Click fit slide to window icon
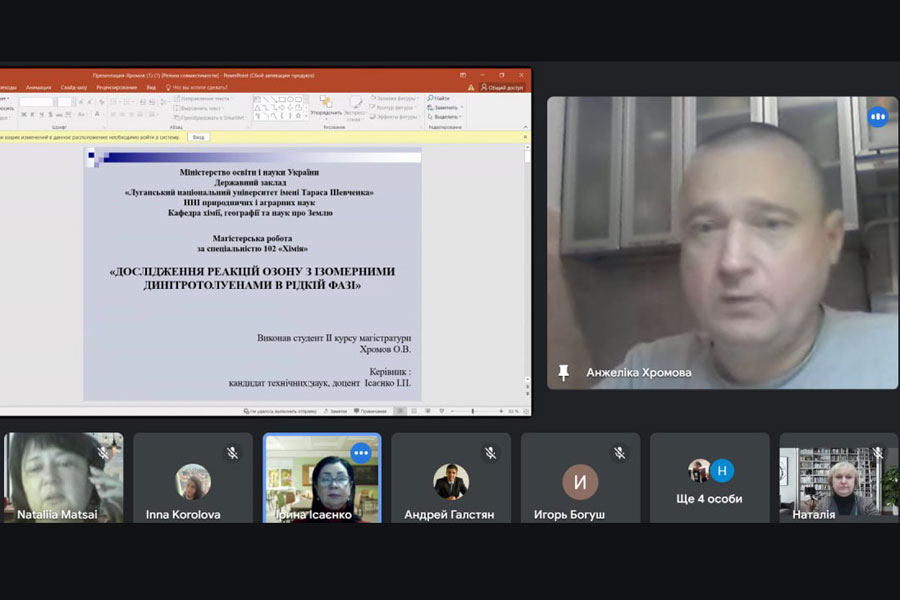 click(526, 411)
